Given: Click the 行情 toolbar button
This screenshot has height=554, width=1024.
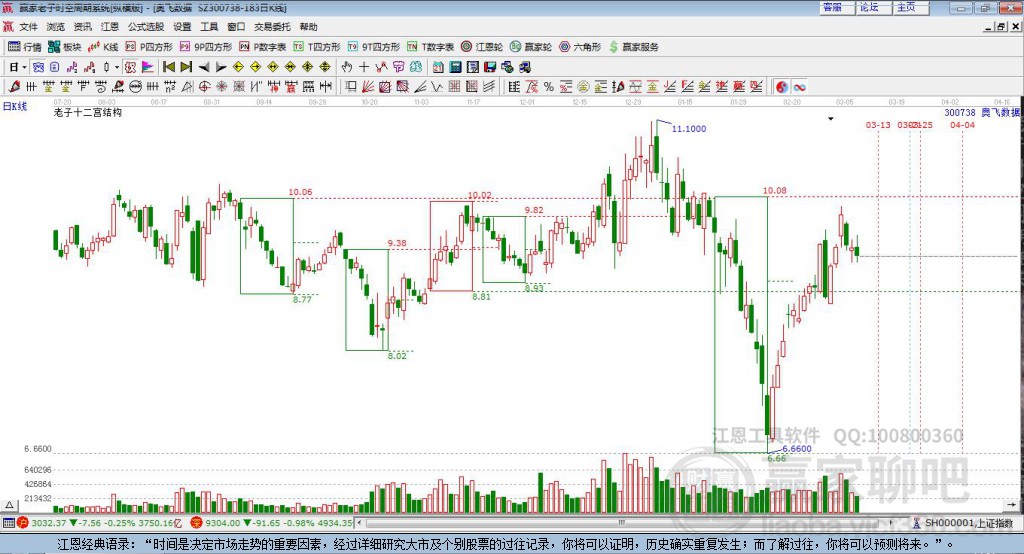Looking at the screenshot, I should coord(25,47).
